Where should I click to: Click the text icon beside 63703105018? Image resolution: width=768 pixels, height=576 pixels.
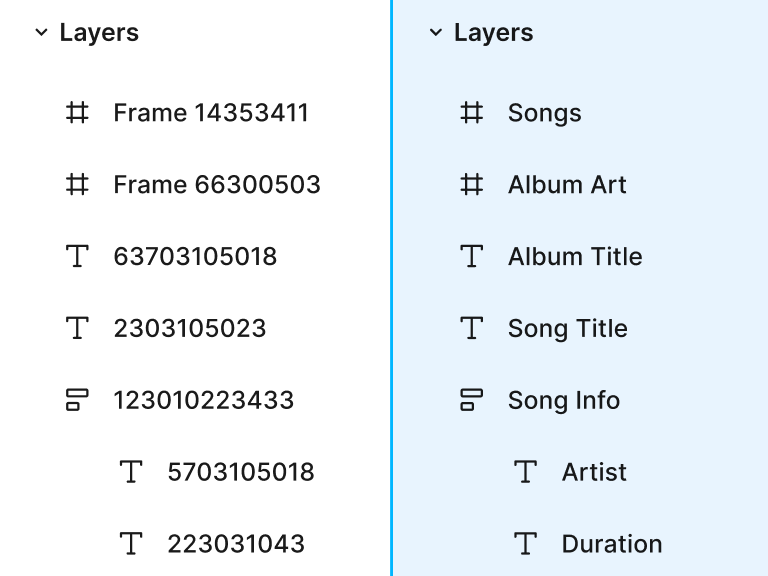click(77, 256)
